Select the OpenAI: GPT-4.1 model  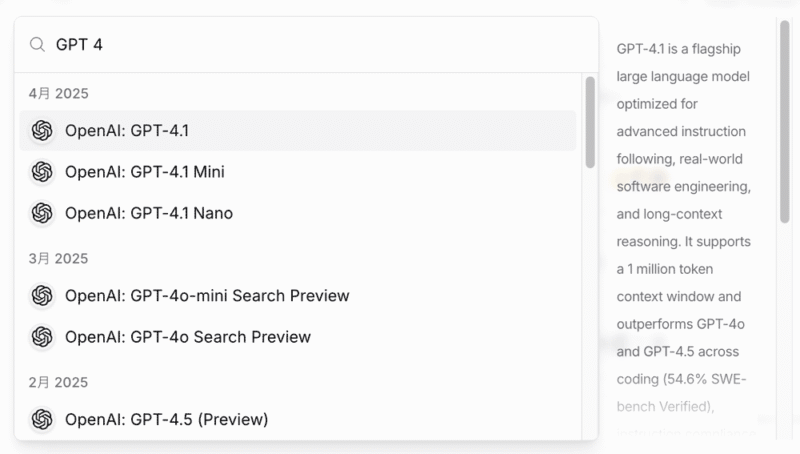point(298,131)
